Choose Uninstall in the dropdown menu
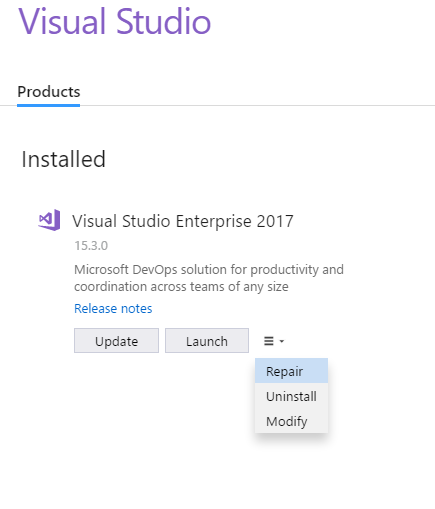This screenshot has height=509, width=435. coord(291,396)
